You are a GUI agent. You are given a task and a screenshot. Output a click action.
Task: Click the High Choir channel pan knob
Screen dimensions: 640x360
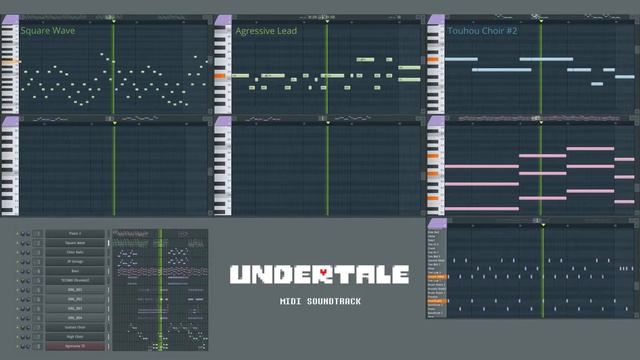tap(22, 337)
